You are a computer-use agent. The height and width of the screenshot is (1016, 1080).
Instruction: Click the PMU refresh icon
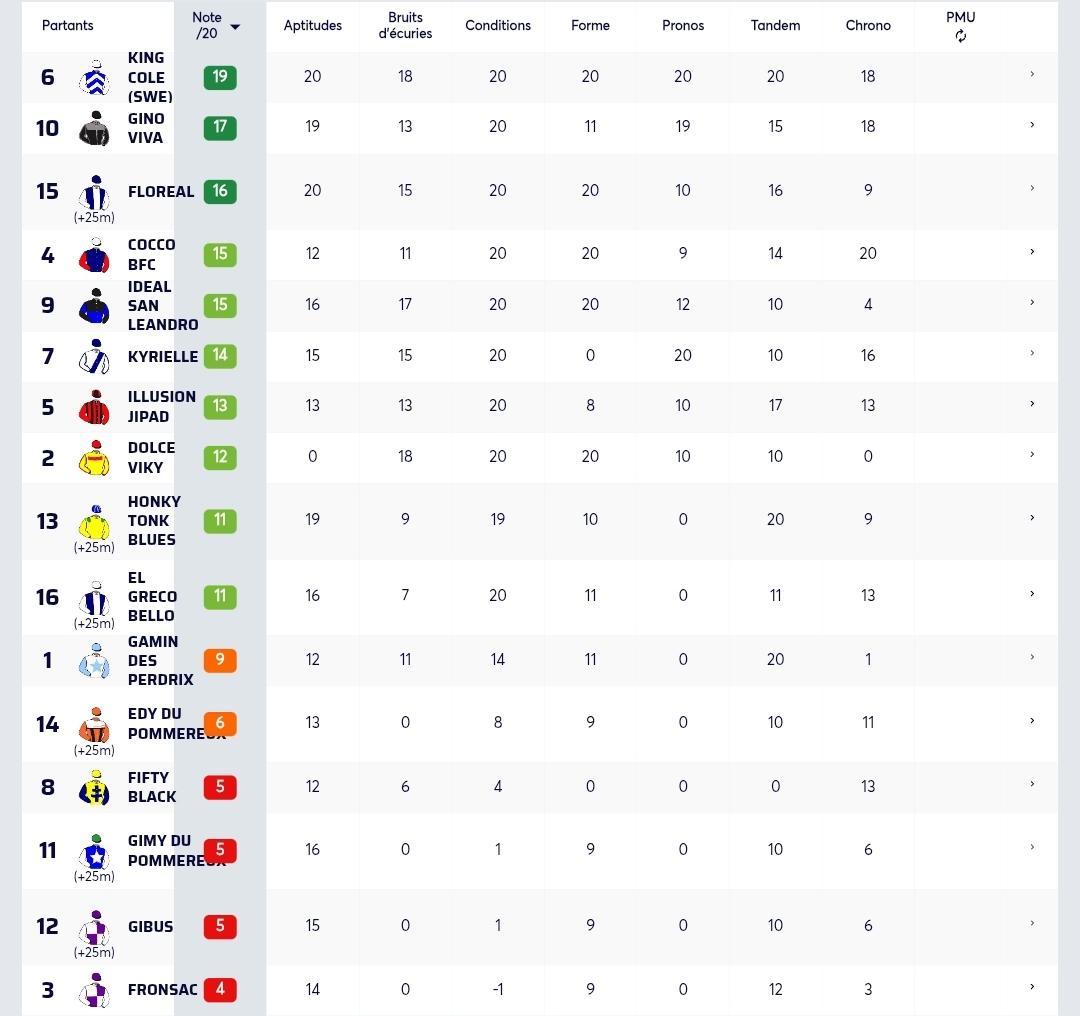[x=960, y=36]
